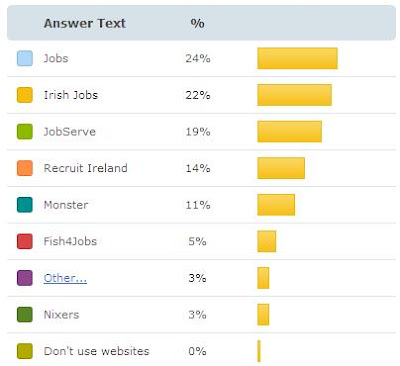Select the Irish Jobs 22% bar
This screenshot has height=366, width=400.
pyautogui.click(x=294, y=95)
